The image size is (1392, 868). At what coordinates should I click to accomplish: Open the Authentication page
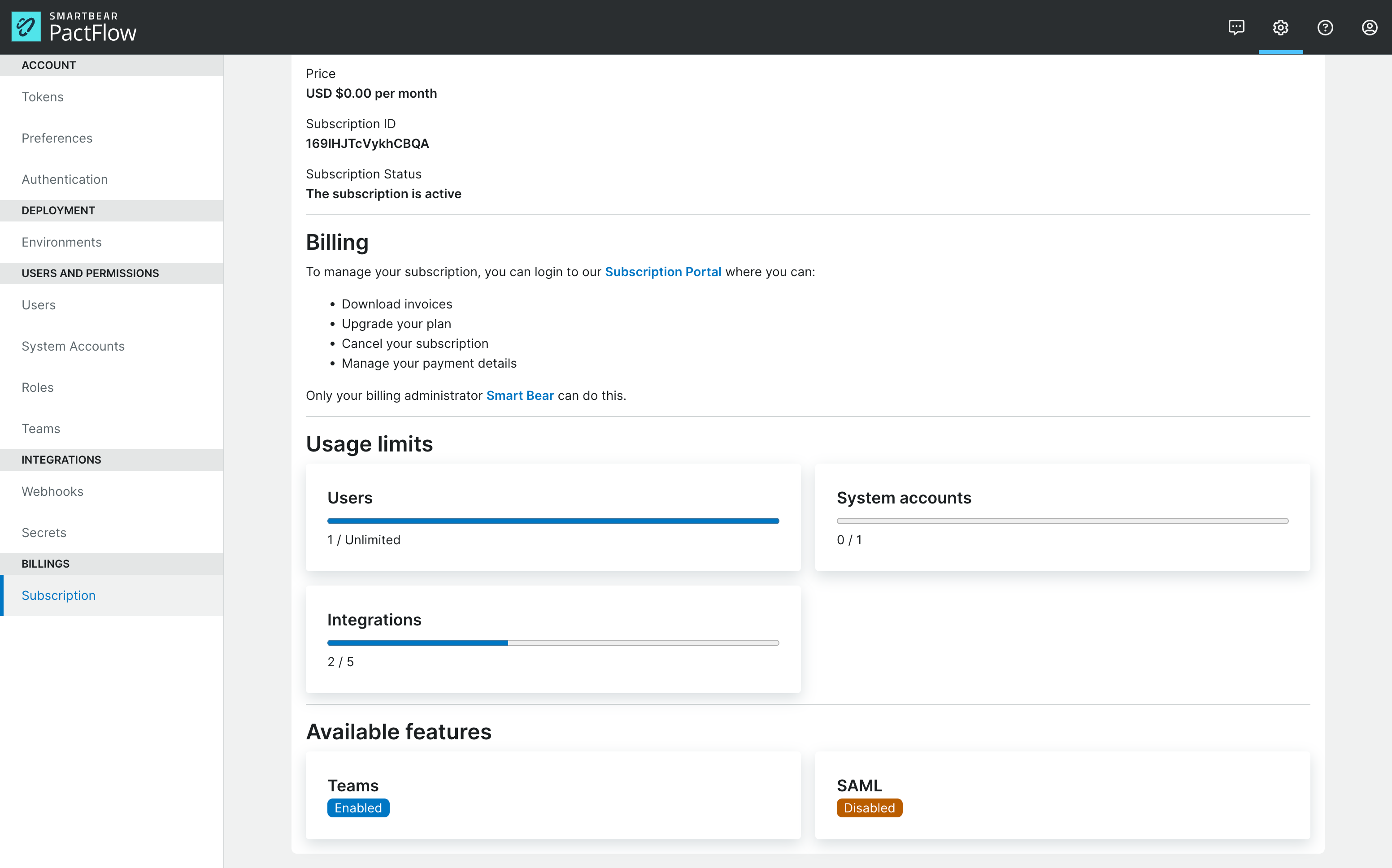pyautogui.click(x=64, y=179)
